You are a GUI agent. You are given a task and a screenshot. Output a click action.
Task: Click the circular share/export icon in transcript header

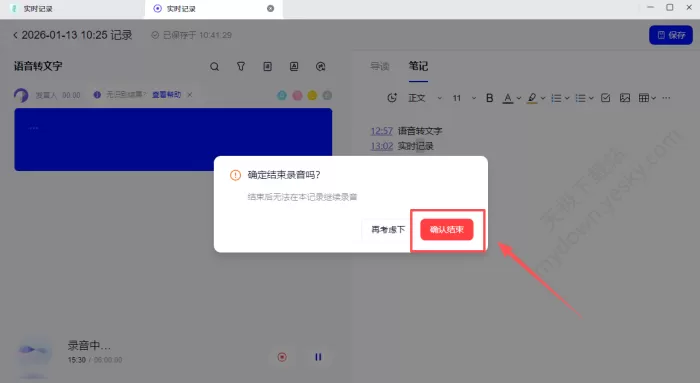click(x=321, y=67)
